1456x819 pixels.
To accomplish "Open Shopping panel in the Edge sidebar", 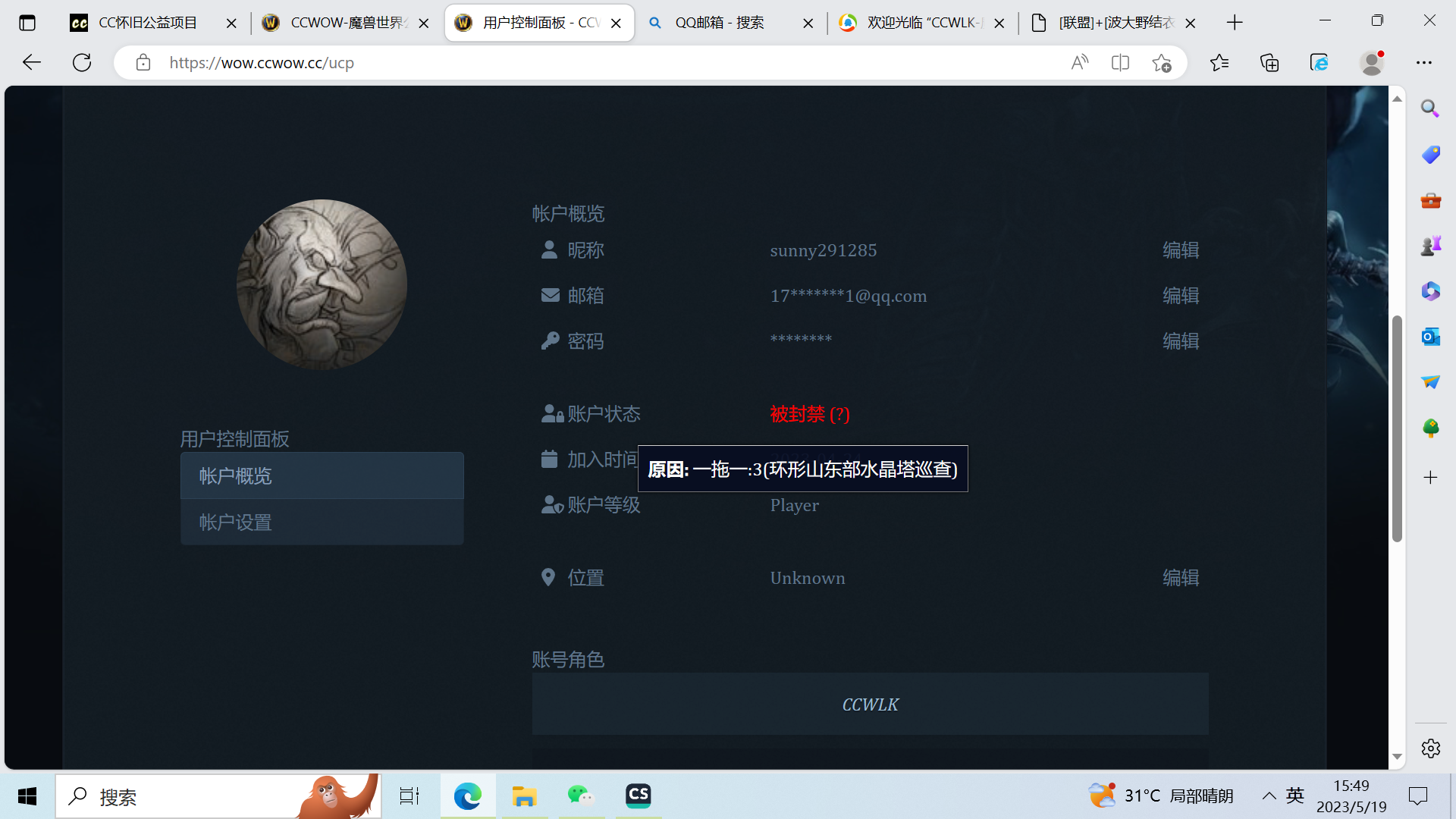I will [x=1430, y=154].
